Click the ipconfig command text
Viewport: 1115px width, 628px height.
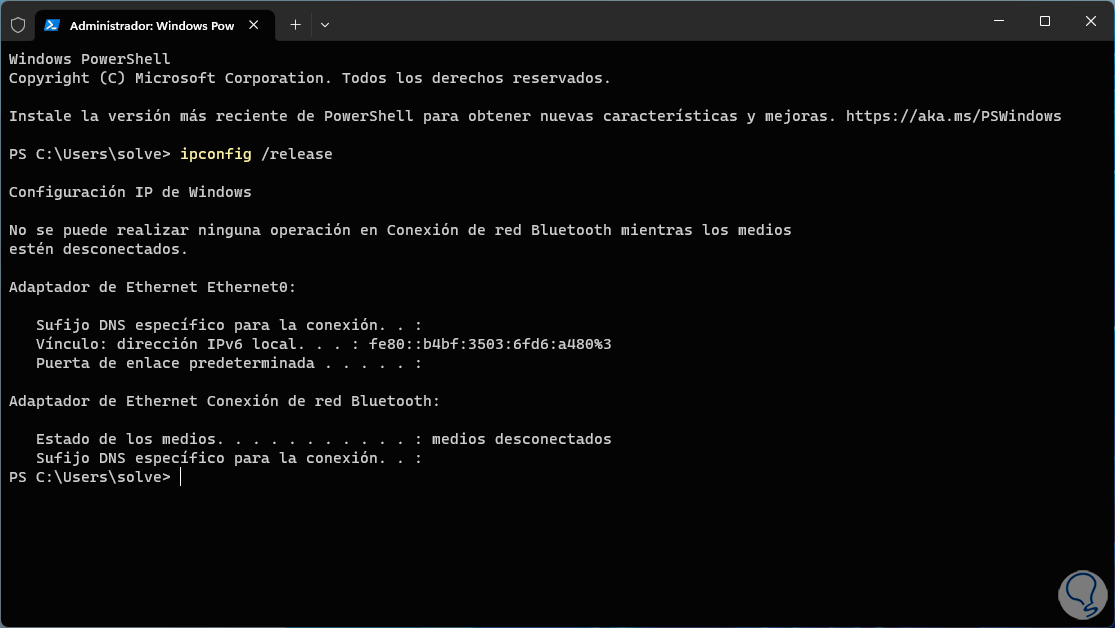point(215,154)
